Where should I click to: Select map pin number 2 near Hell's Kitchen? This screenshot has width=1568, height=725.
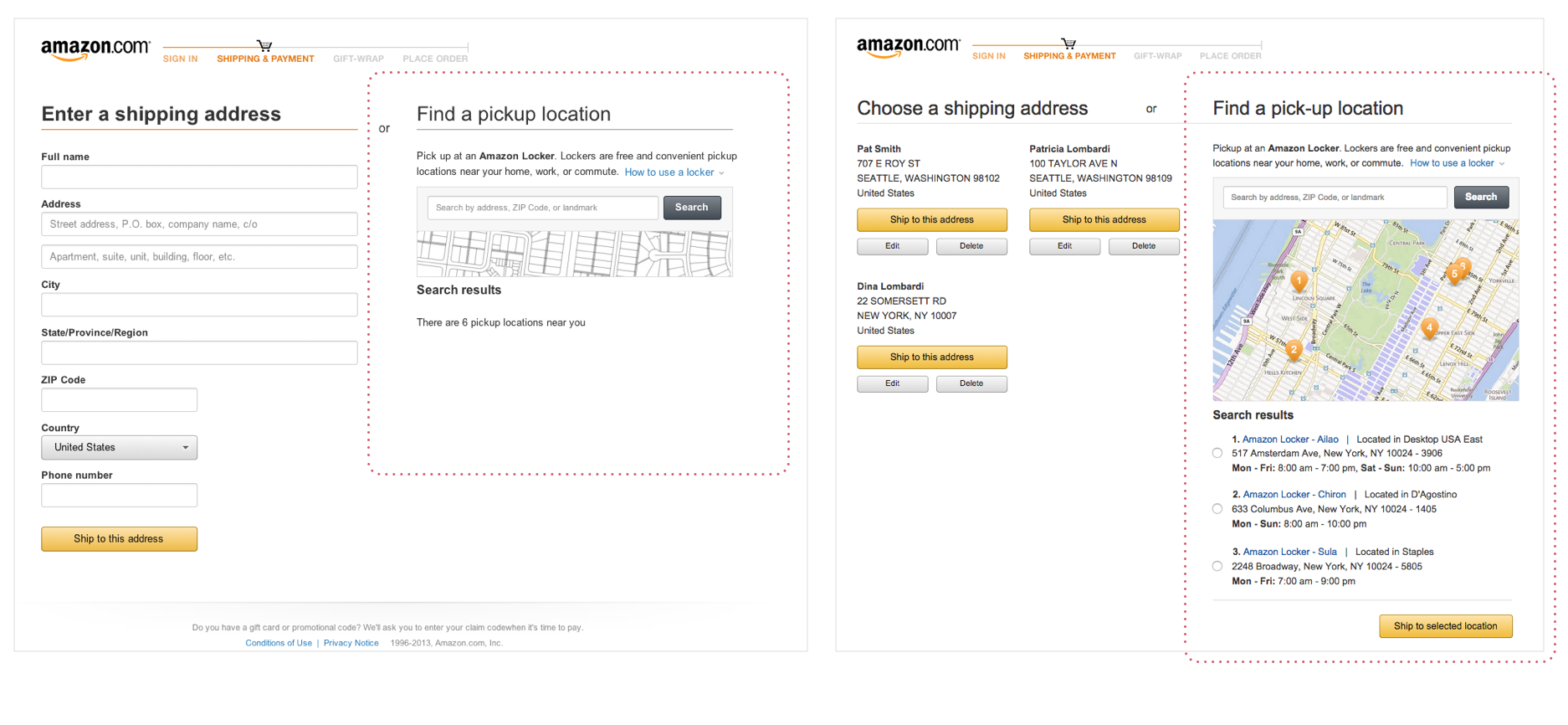(x=1294, y=350)
